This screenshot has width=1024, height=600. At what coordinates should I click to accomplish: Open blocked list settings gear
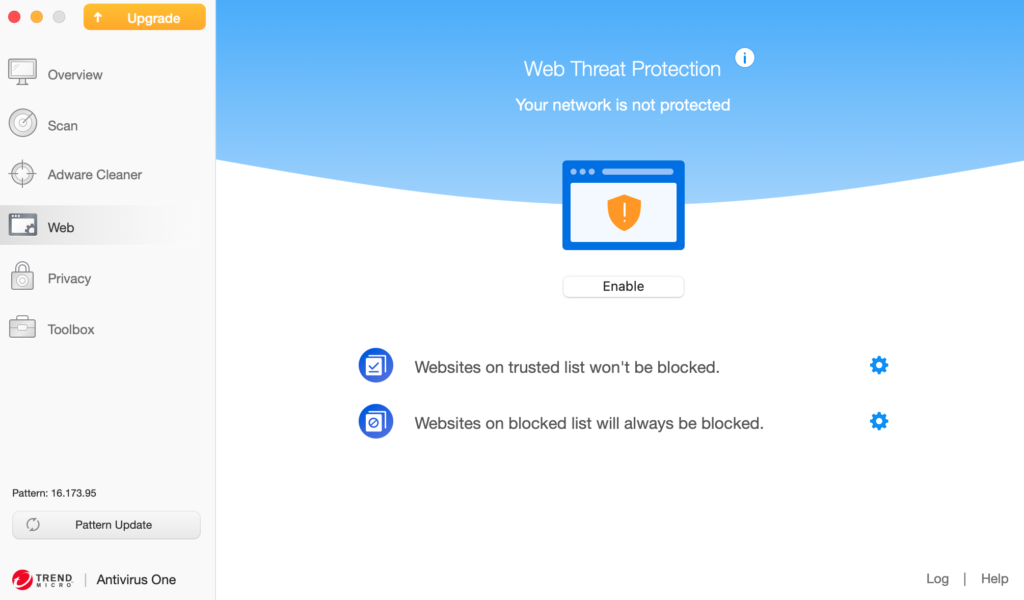(878, 421)
